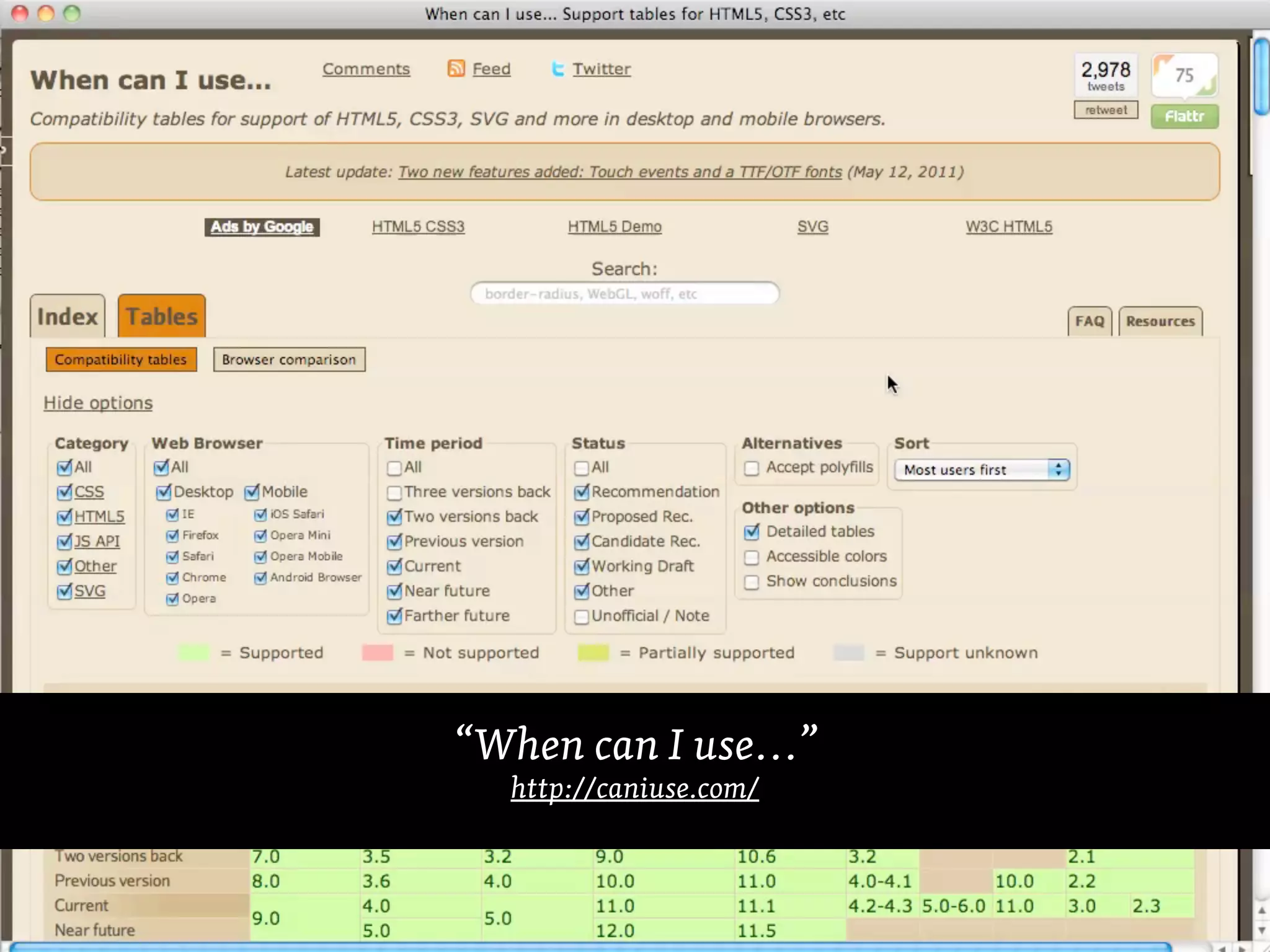
Task: Uncheck the Firefox browser checkbox
Action: pos(172,535)
